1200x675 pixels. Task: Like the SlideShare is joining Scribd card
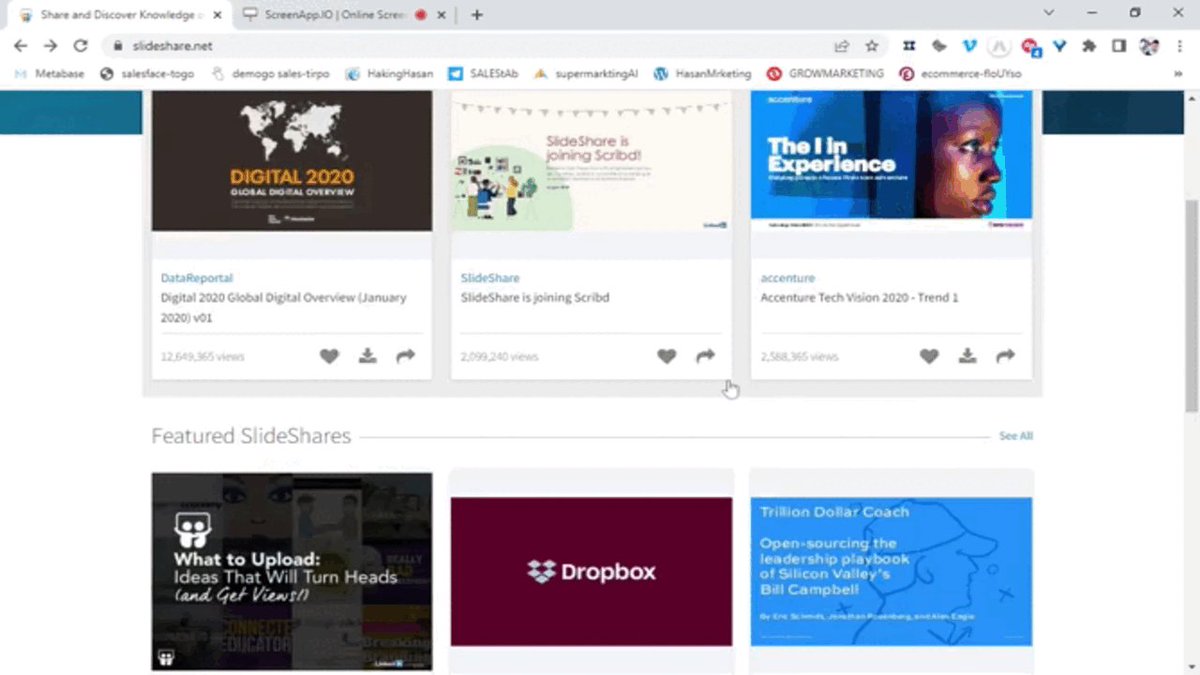[x=667, y=356]
